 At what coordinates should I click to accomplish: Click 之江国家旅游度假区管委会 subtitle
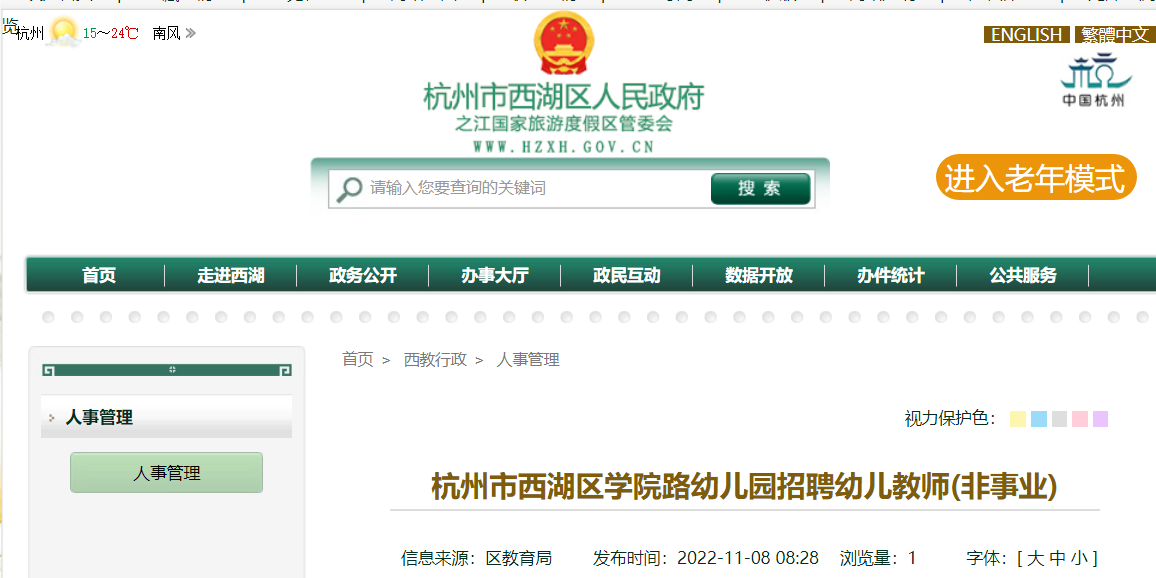[x=564, y=124]
